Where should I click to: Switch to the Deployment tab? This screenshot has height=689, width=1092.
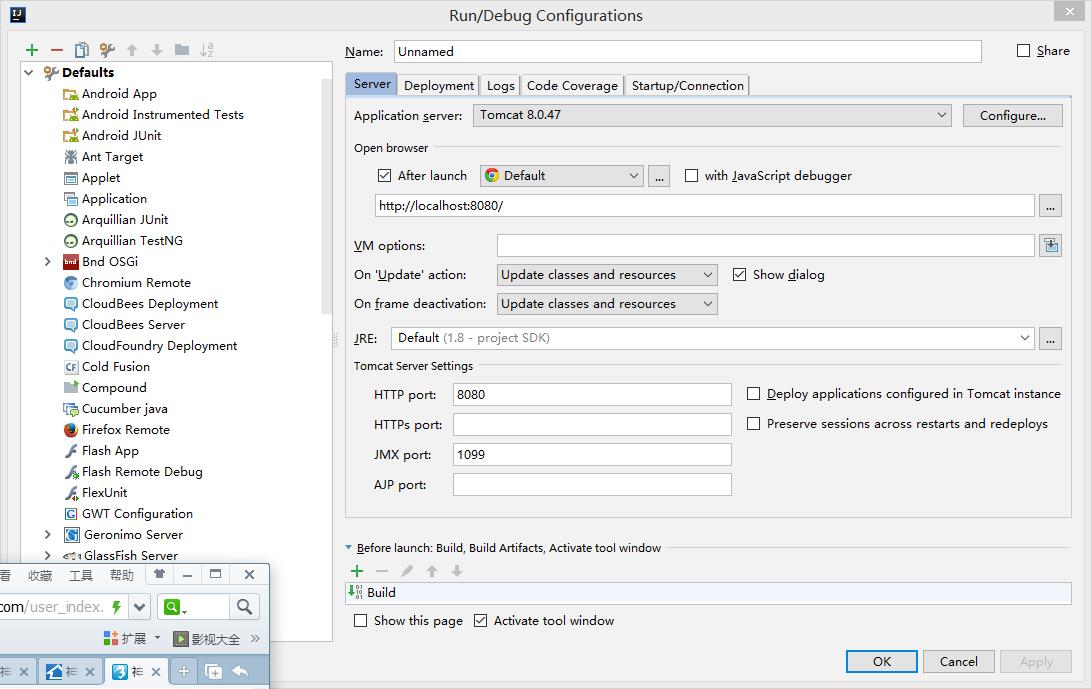[x=439, y=86]
